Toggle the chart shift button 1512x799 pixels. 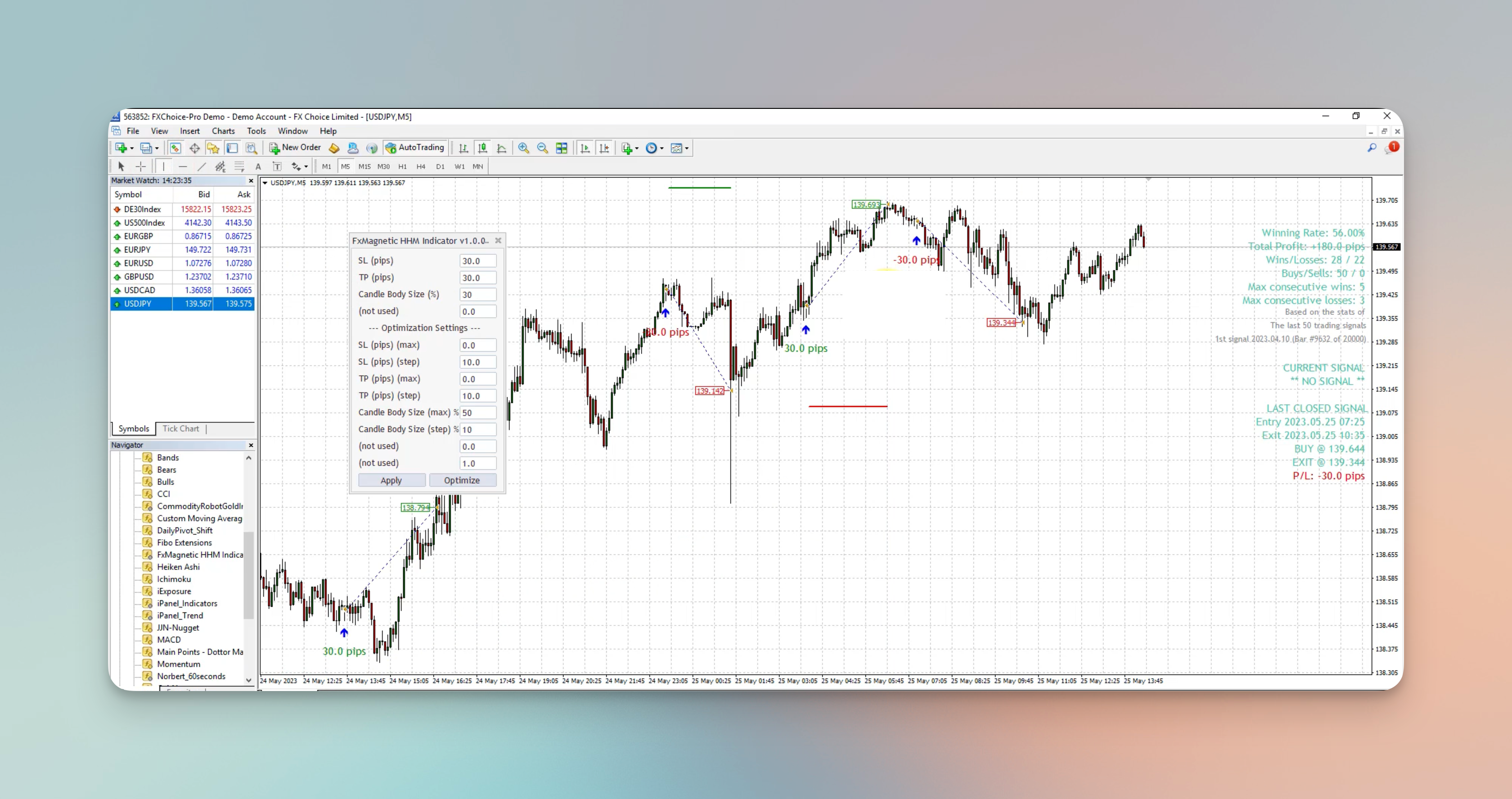[604, 148]
